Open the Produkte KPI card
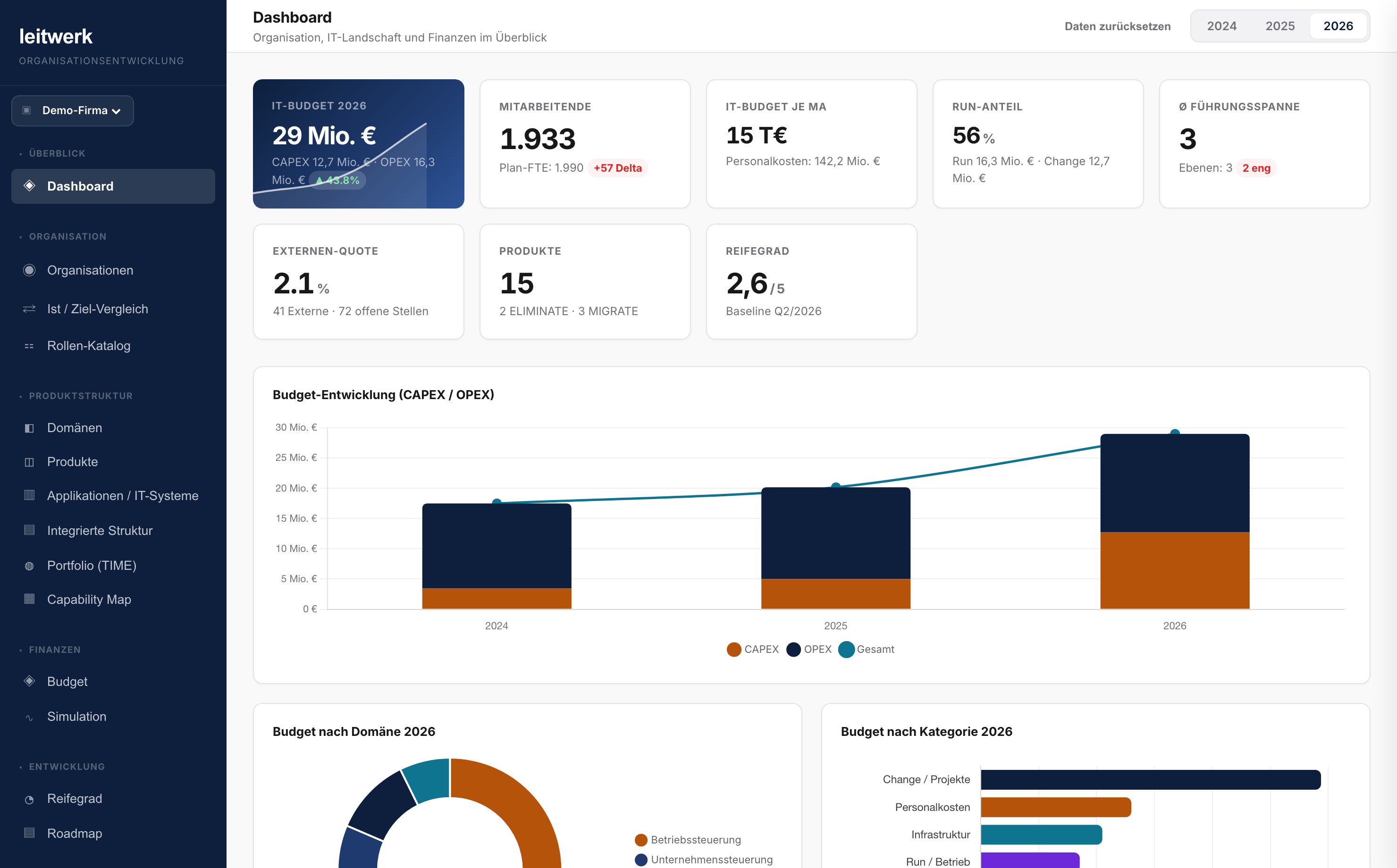Viewport: 1397px width, 868px height. [x=585, y=282]
